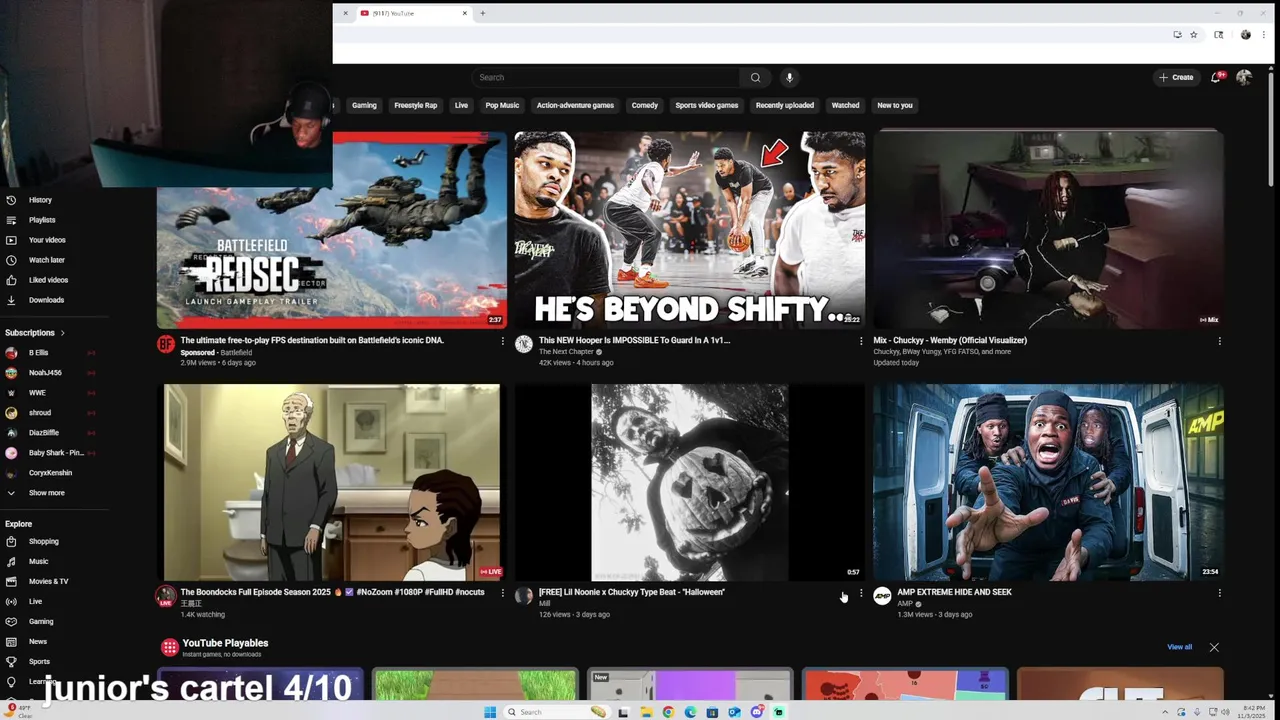Open File Explorer from taskbar
This screenshot has height=720, width=1280.
(x=645, y=712)
